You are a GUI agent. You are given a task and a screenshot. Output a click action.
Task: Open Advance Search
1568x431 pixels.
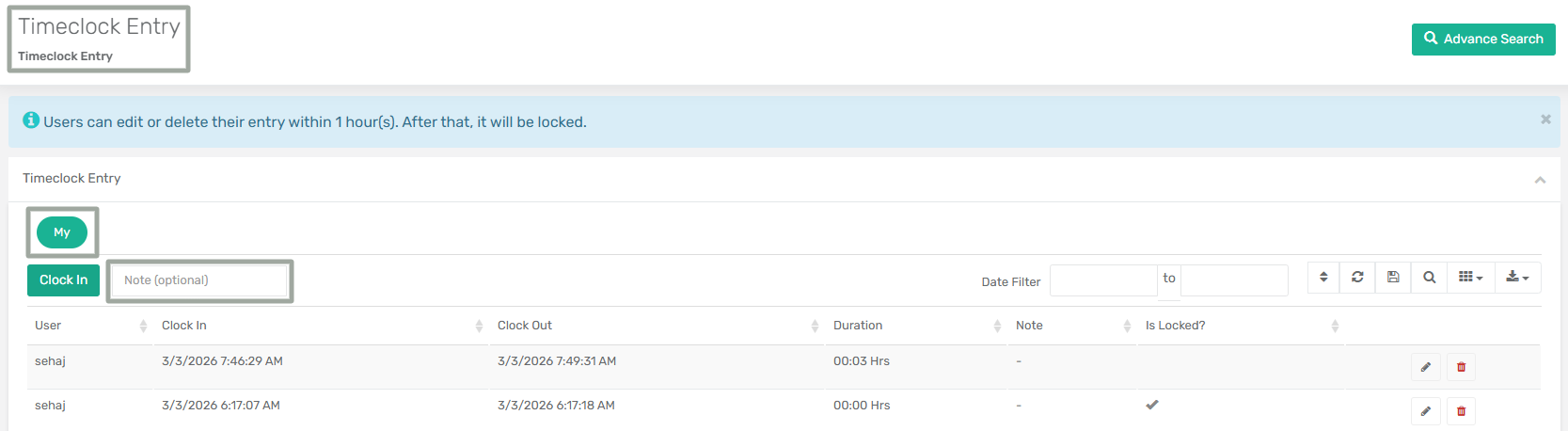[x=1483, y=39]
